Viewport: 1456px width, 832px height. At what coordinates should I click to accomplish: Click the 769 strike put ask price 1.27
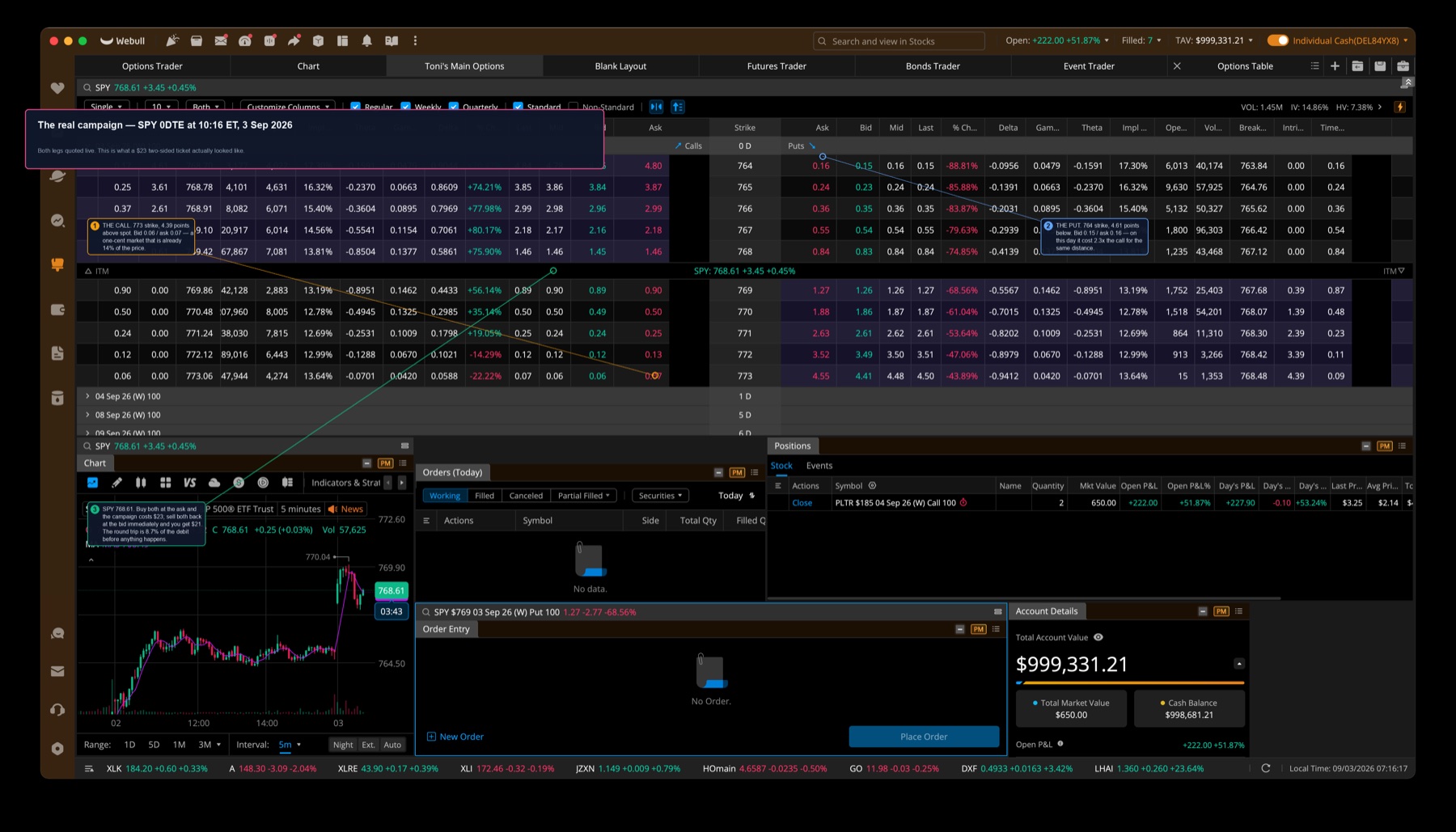[x=821, y=290]
